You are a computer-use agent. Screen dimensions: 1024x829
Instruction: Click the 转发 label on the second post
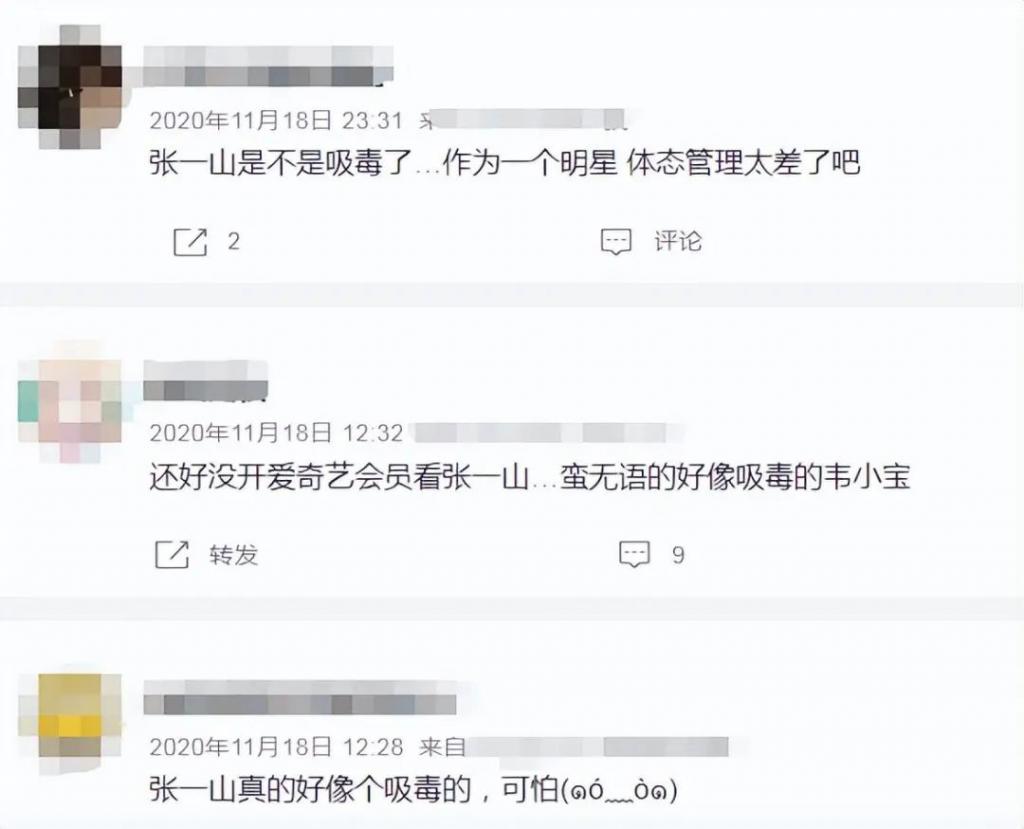point(234,555)
